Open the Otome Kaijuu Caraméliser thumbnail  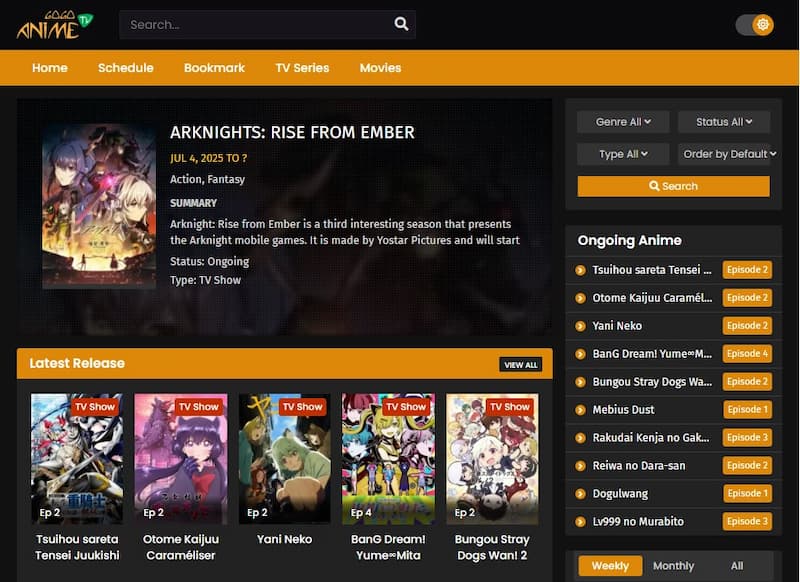181,459
